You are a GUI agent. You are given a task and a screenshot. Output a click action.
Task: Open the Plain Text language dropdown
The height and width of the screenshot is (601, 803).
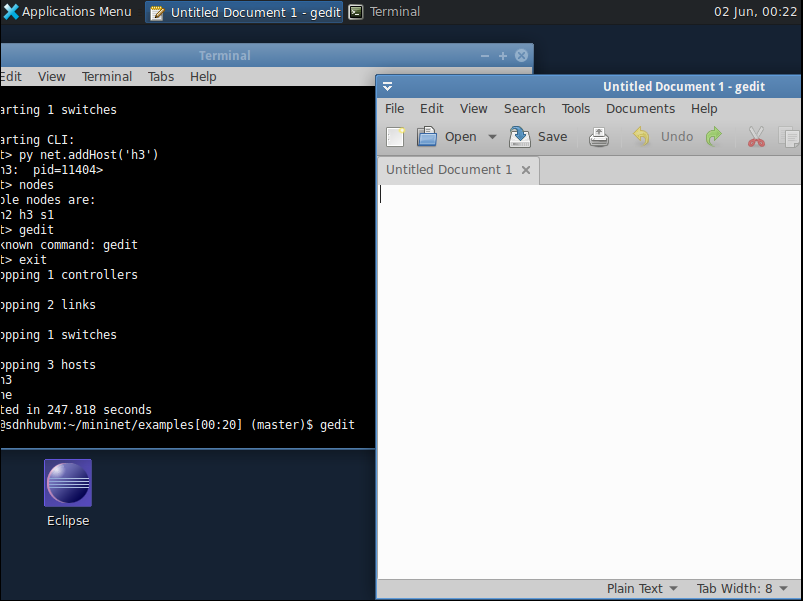[642, 588]
